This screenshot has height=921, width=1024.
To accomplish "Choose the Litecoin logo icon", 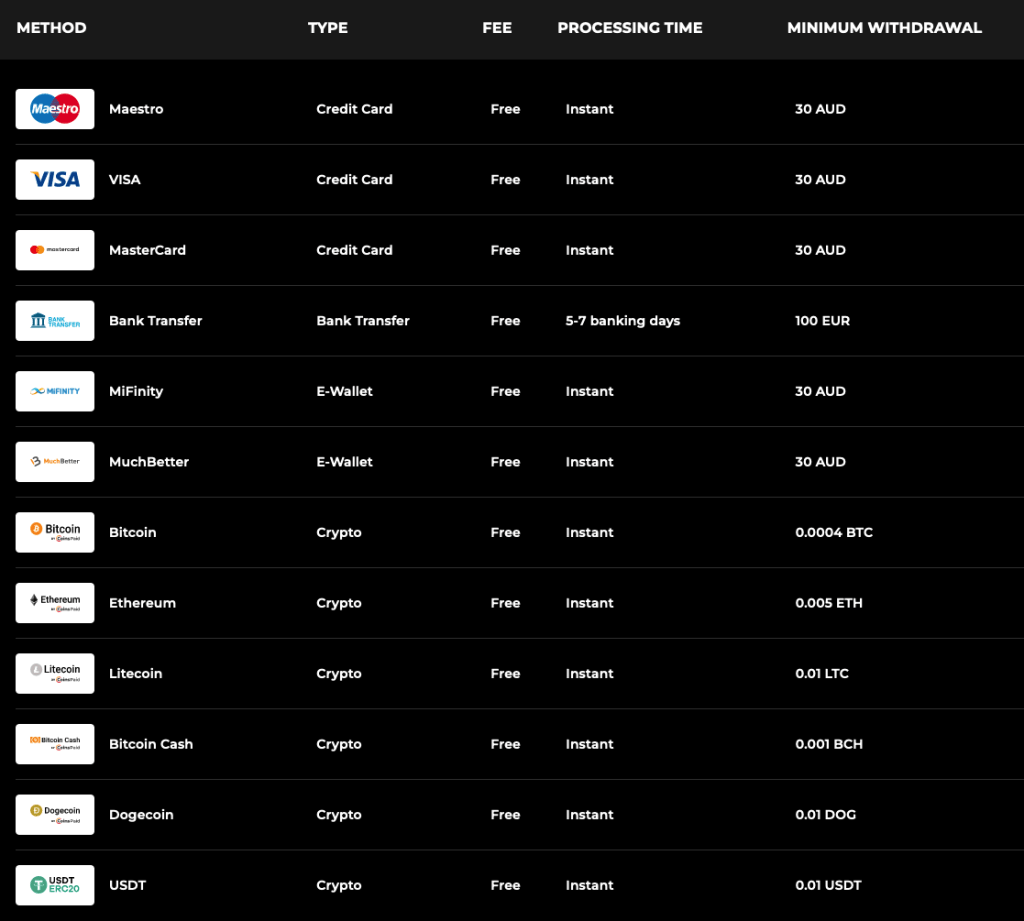I will 55,673.
